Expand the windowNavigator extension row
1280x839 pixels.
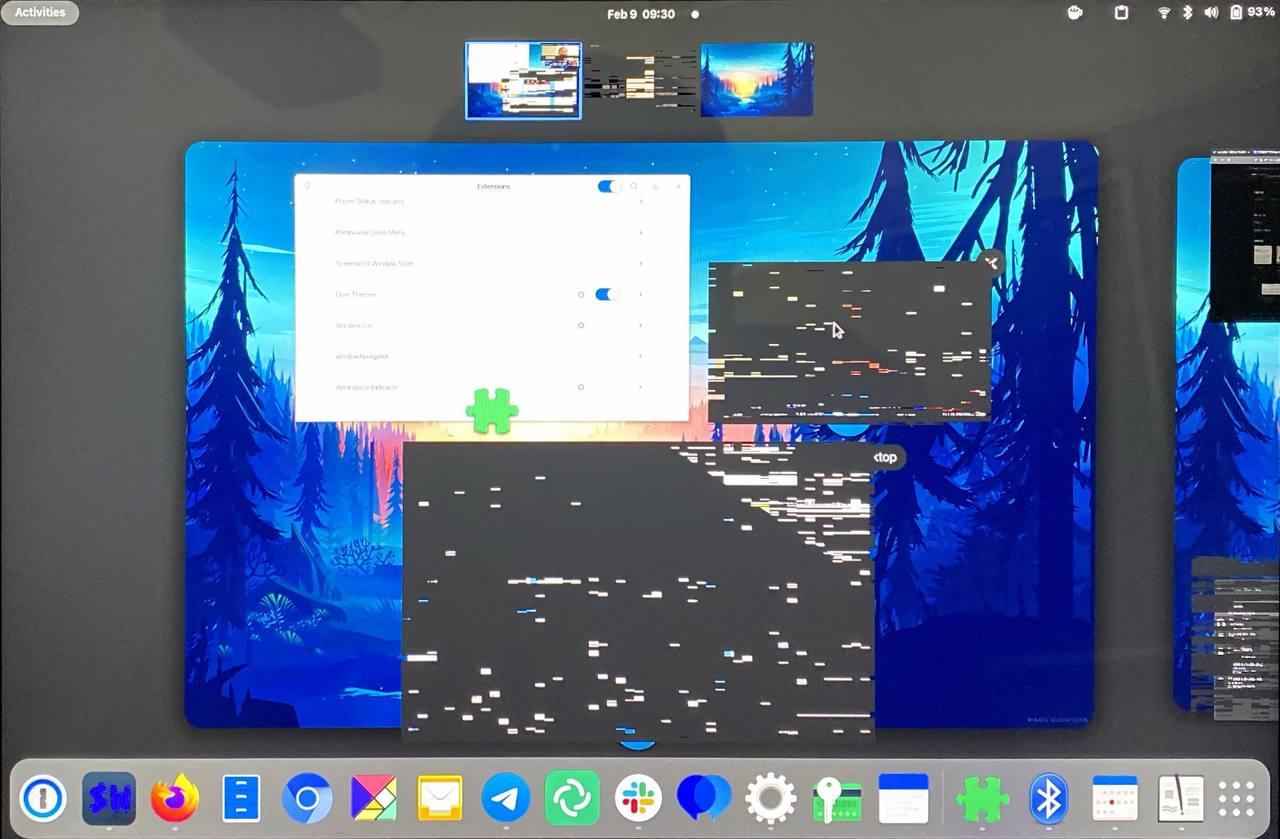click(x=641, y=356)
